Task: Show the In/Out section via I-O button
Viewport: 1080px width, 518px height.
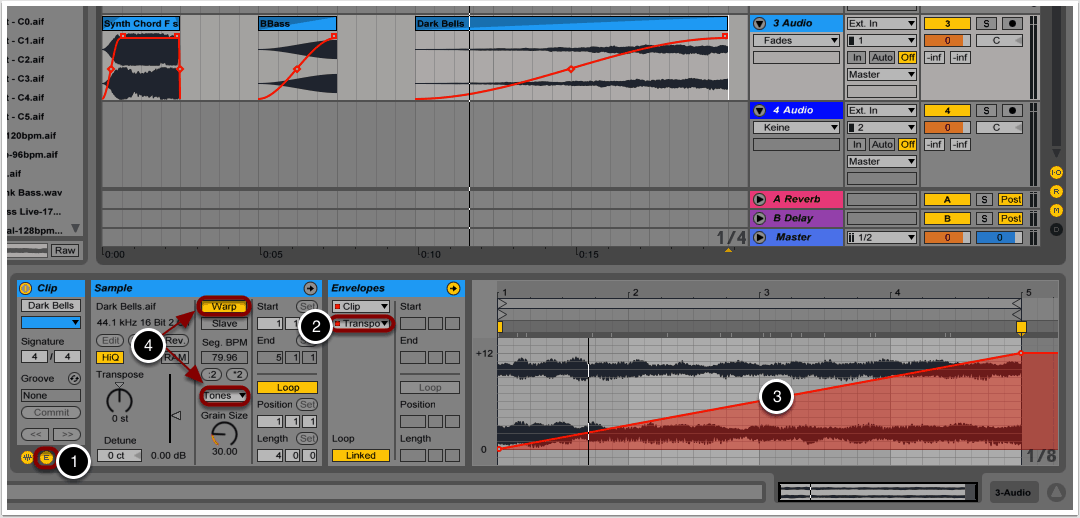Action: 1055,172
